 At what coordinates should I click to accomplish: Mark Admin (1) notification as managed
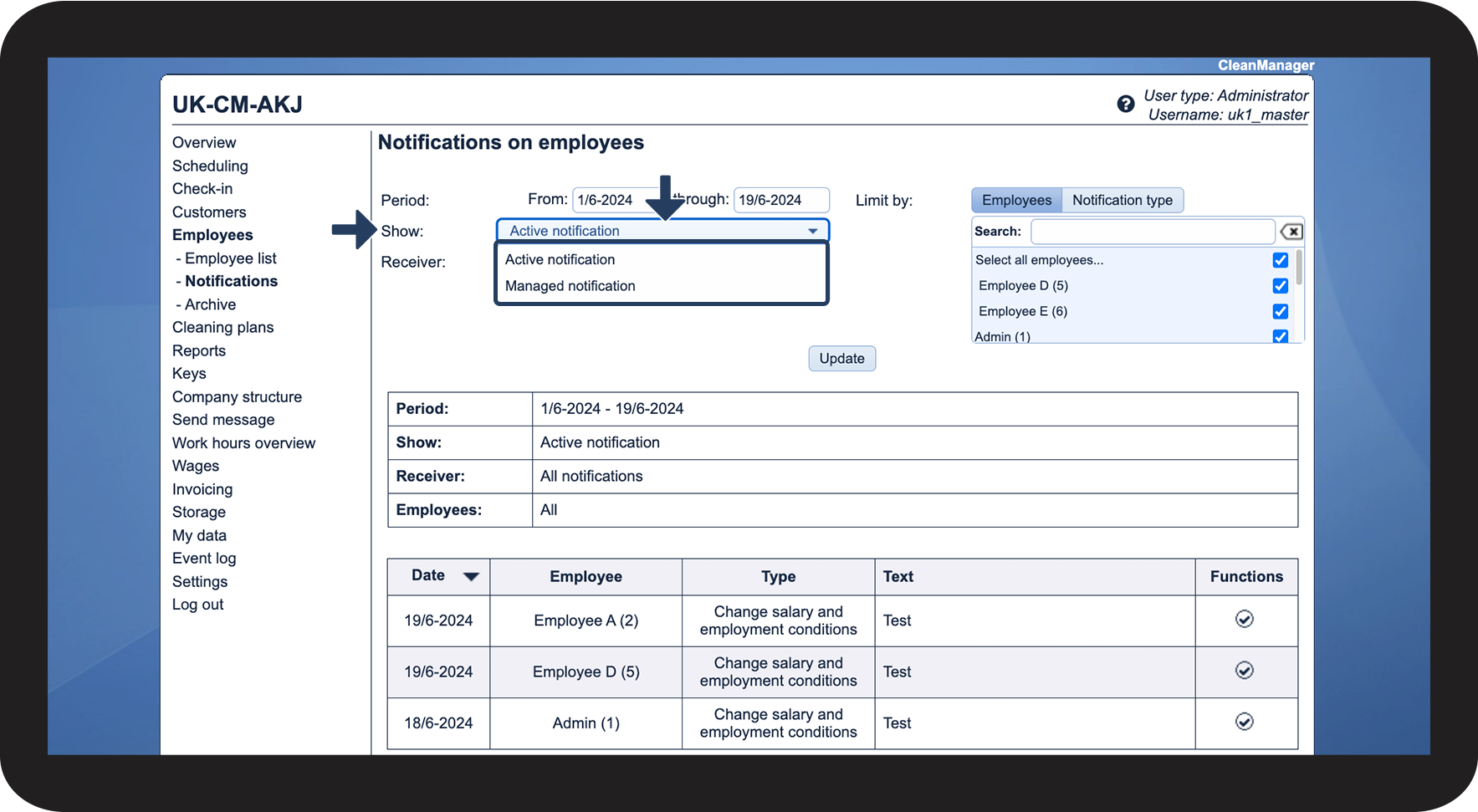tap(1244, 722)
